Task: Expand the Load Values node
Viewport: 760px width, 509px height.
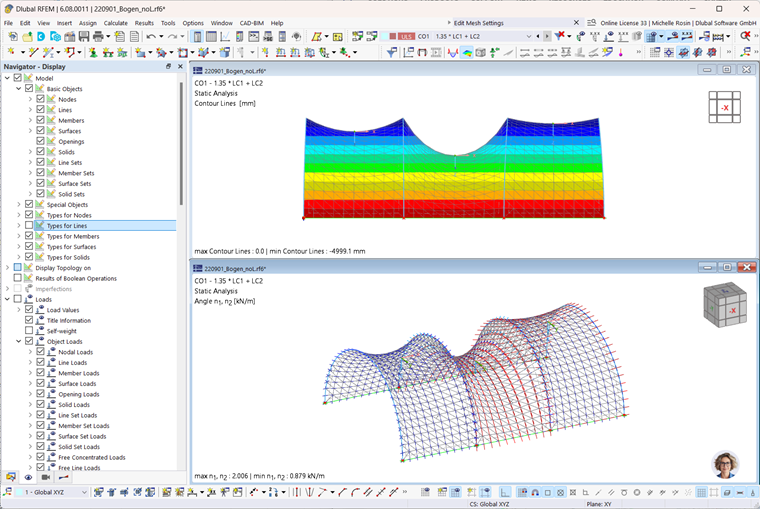Action: click(x=18, y=309)
